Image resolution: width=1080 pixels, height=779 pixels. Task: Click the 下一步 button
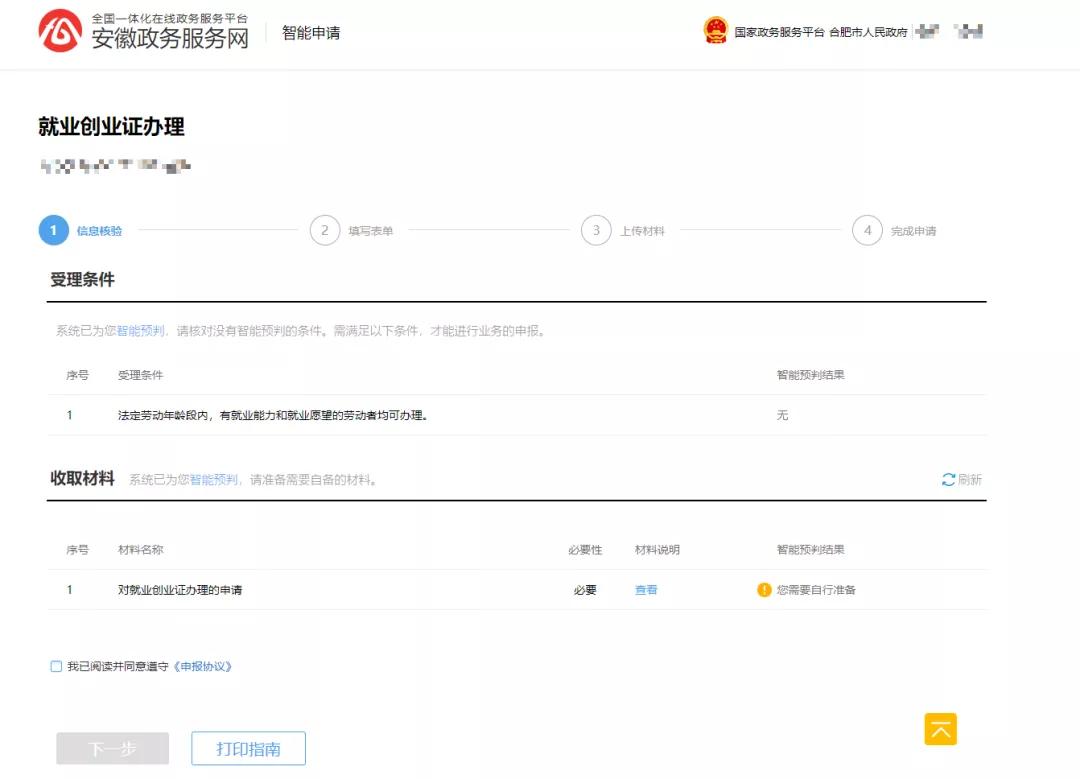tap(112, 748)
